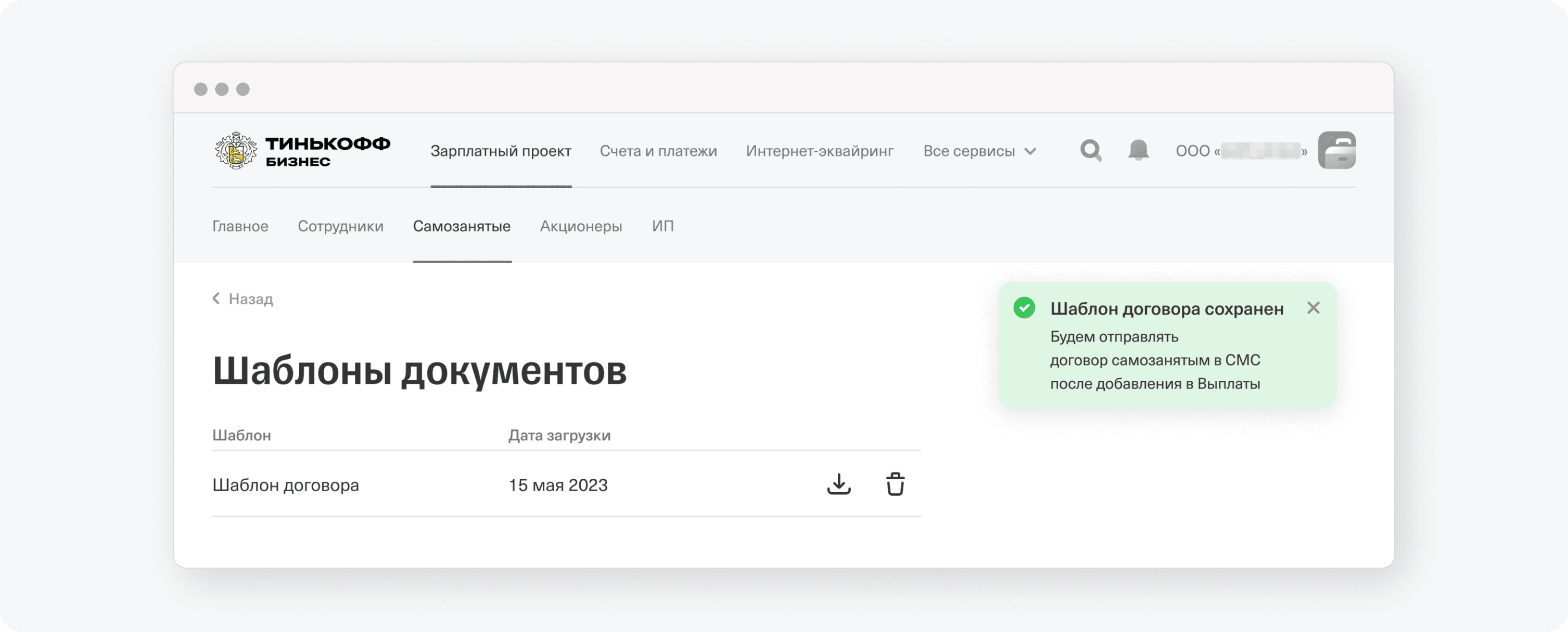Screen dimensions: 1568x632
Task: Click the briefcase company avatar
Action: 1337,150
